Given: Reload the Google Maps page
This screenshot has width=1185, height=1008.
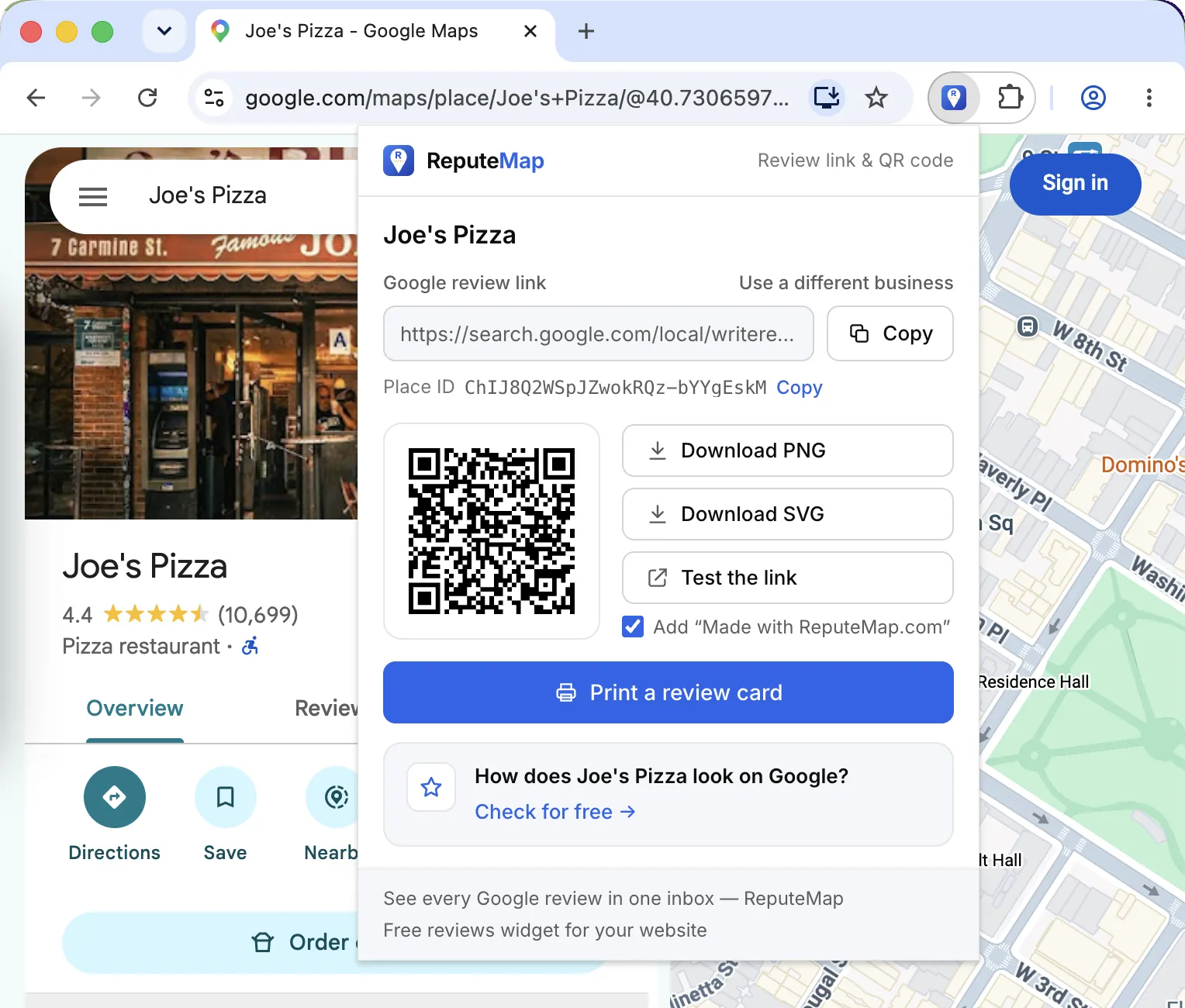Looking at the screenshot, I should (x=147, y=98).
